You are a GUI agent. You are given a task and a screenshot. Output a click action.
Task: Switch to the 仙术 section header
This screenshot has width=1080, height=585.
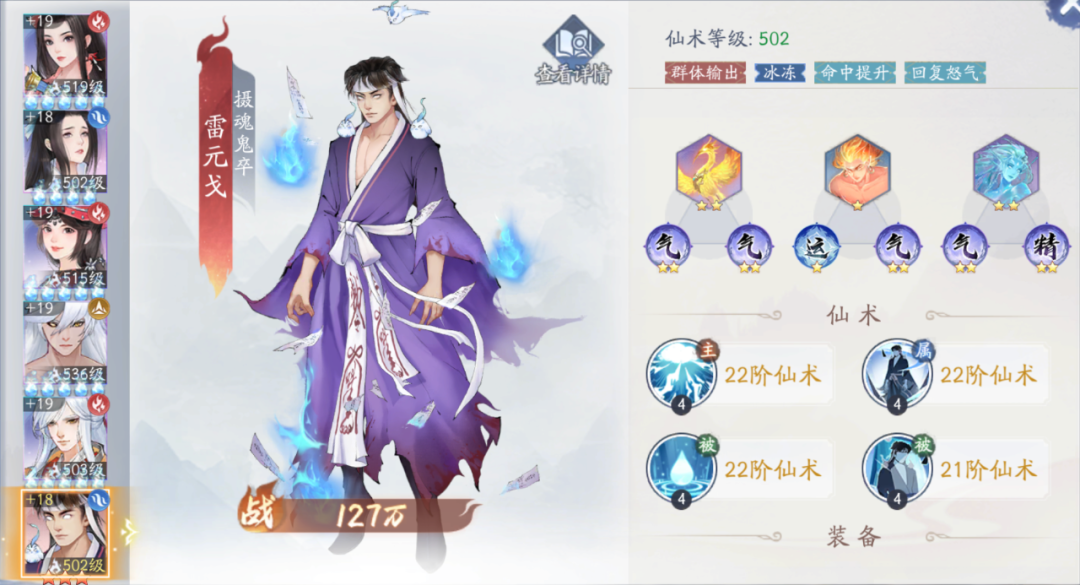coord(854,316)
